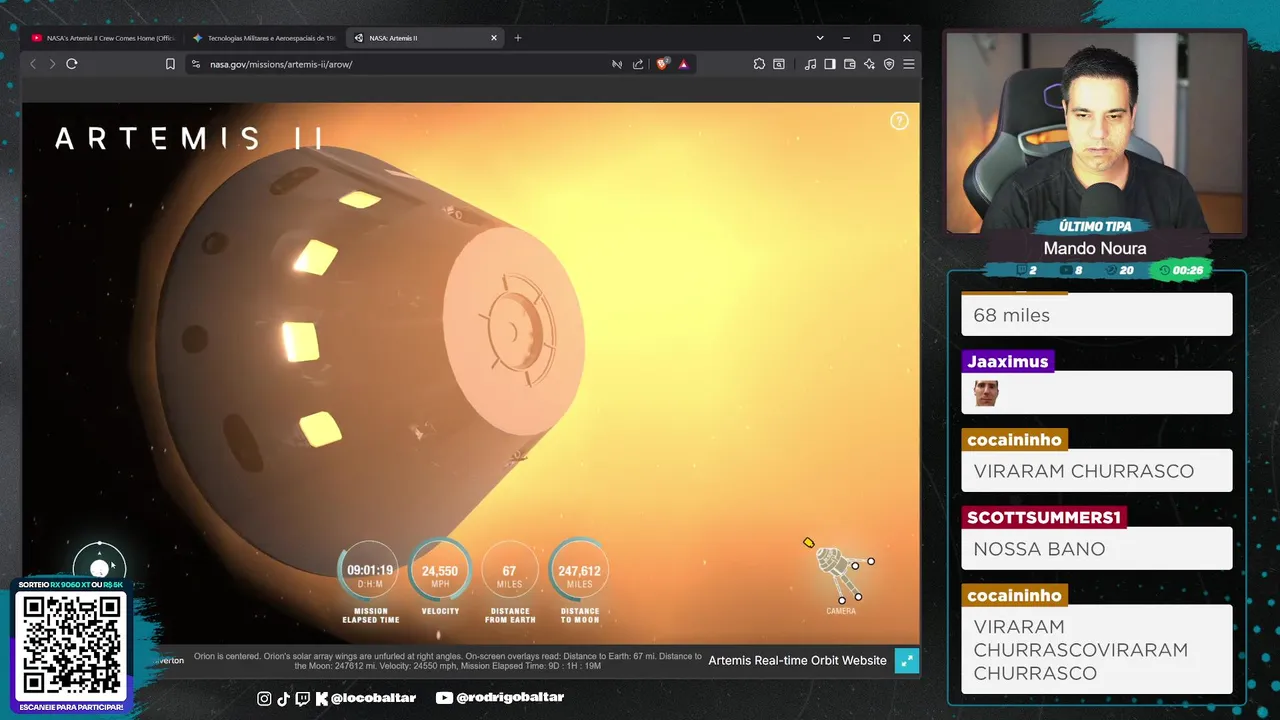Open a new browser tab with plus button
The width and height of the screenshot is (1280, 720).
tap(518, 38)
